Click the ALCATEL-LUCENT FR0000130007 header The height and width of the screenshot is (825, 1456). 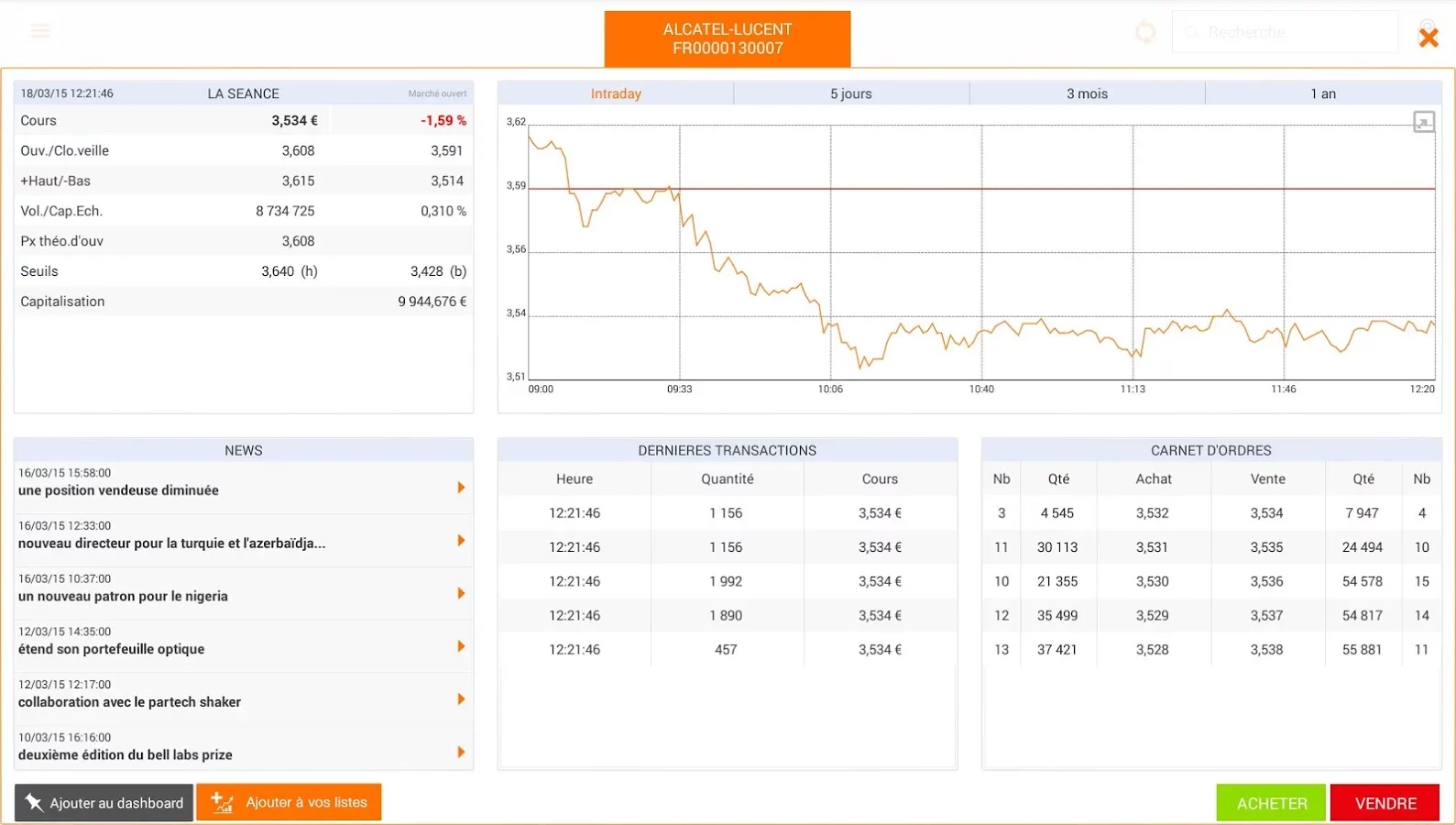(x=728, y=38)
